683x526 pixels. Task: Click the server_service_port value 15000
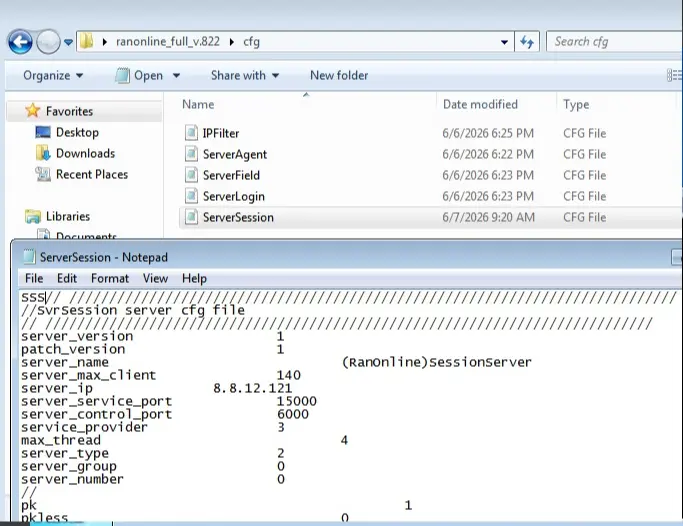point(297,401)
